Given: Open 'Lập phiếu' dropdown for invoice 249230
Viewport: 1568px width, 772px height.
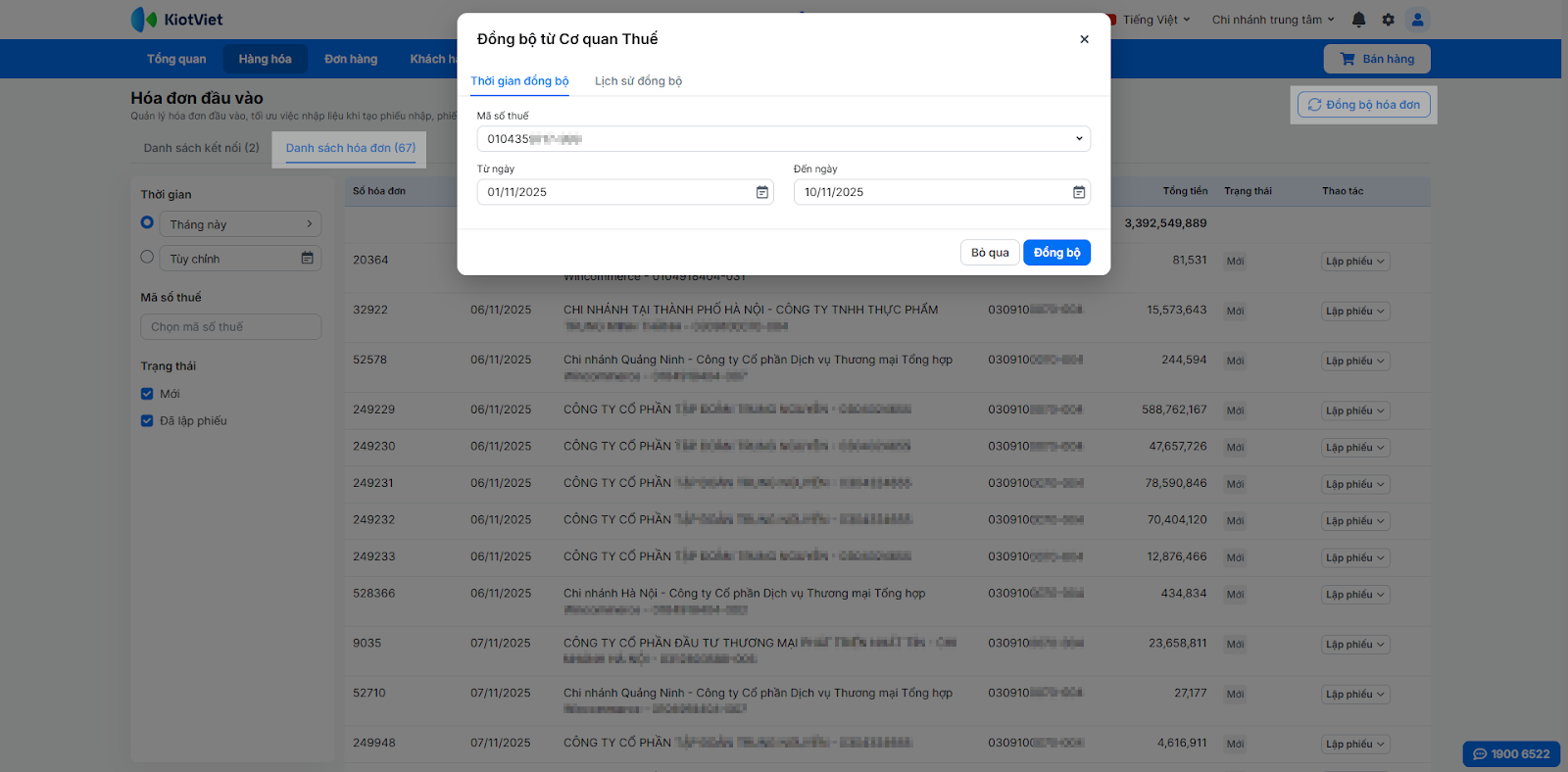Looking at the screenshot, I should point(1355,448).
